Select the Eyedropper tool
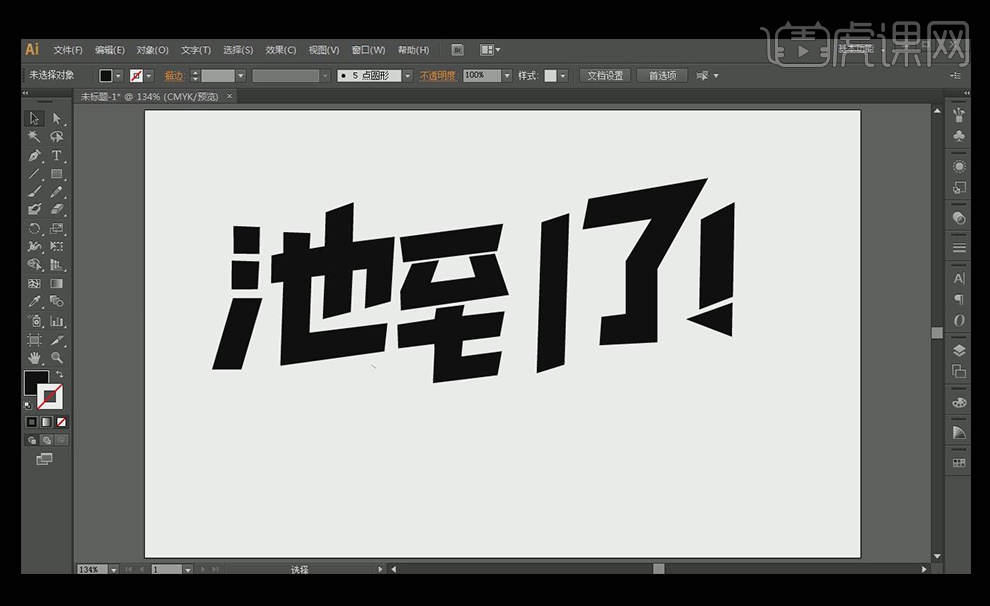 (x=34, y=301)
